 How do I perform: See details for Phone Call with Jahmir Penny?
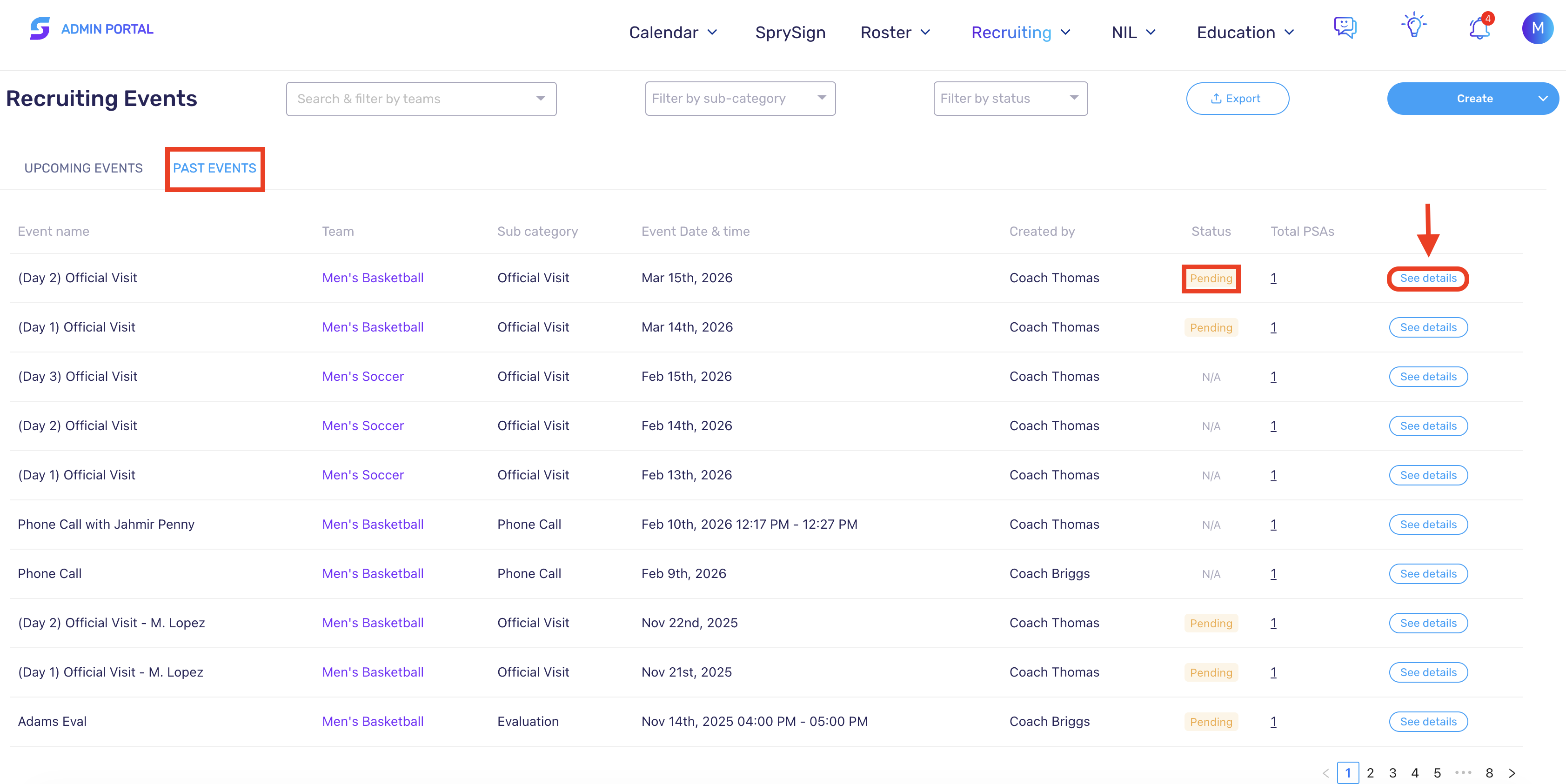1428,525
